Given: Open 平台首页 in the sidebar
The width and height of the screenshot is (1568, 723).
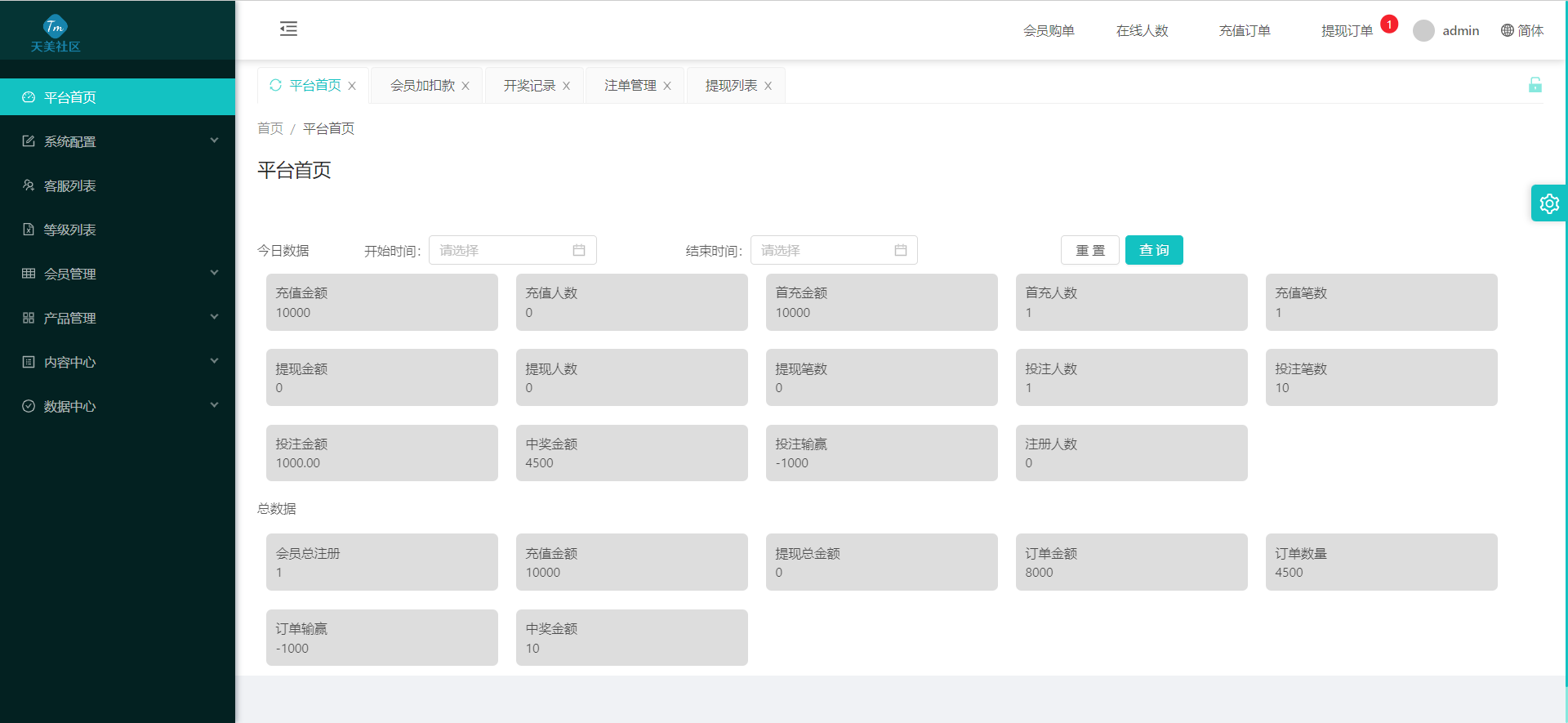Looking at the screenshot, I should tap(118, 97).
